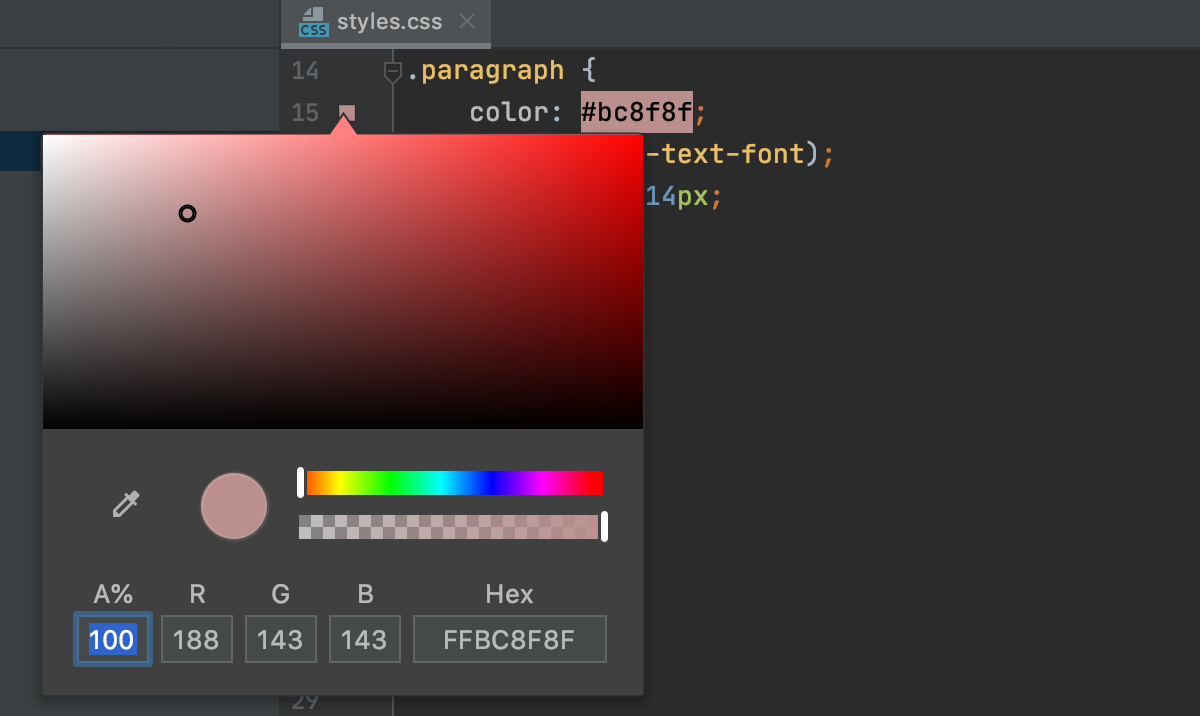Click the code folding marker beside .paragraph
Image resolution: width=1200 pixels, height=716 pixels.
(x=390, y=69)
